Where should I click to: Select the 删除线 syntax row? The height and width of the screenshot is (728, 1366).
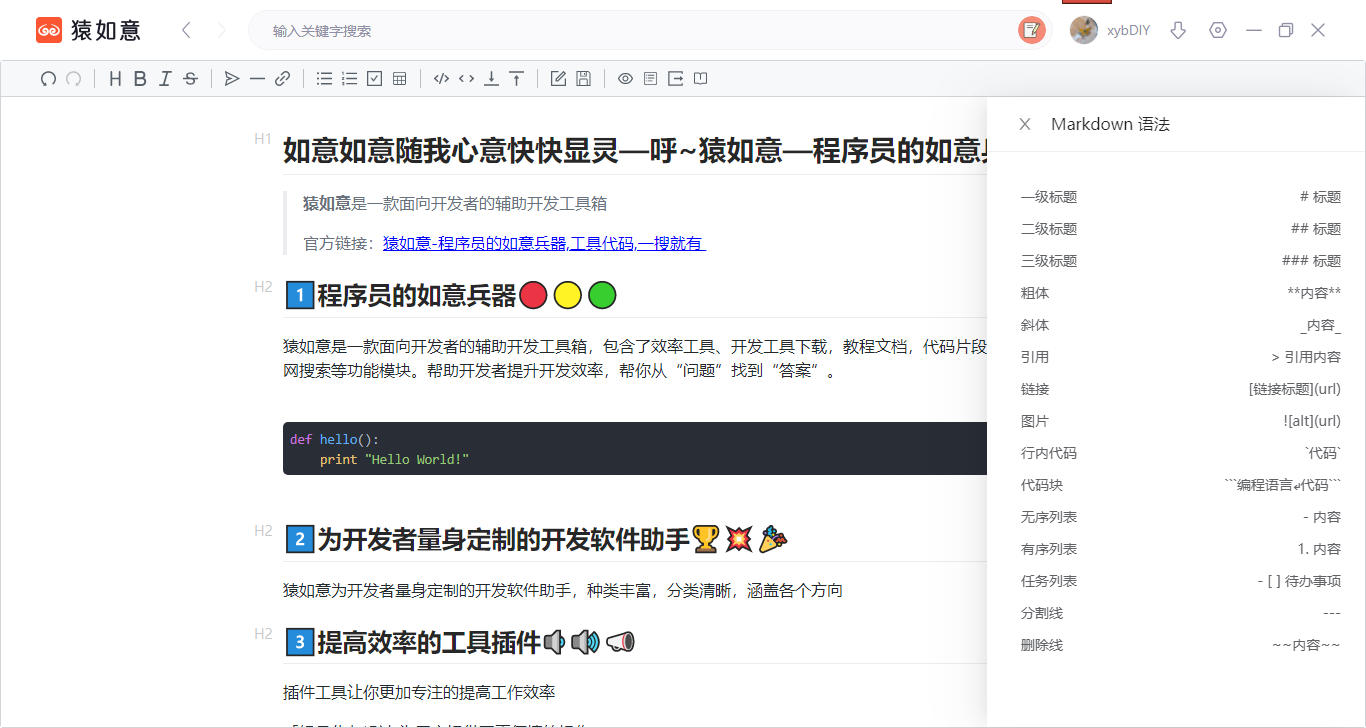1180,645
